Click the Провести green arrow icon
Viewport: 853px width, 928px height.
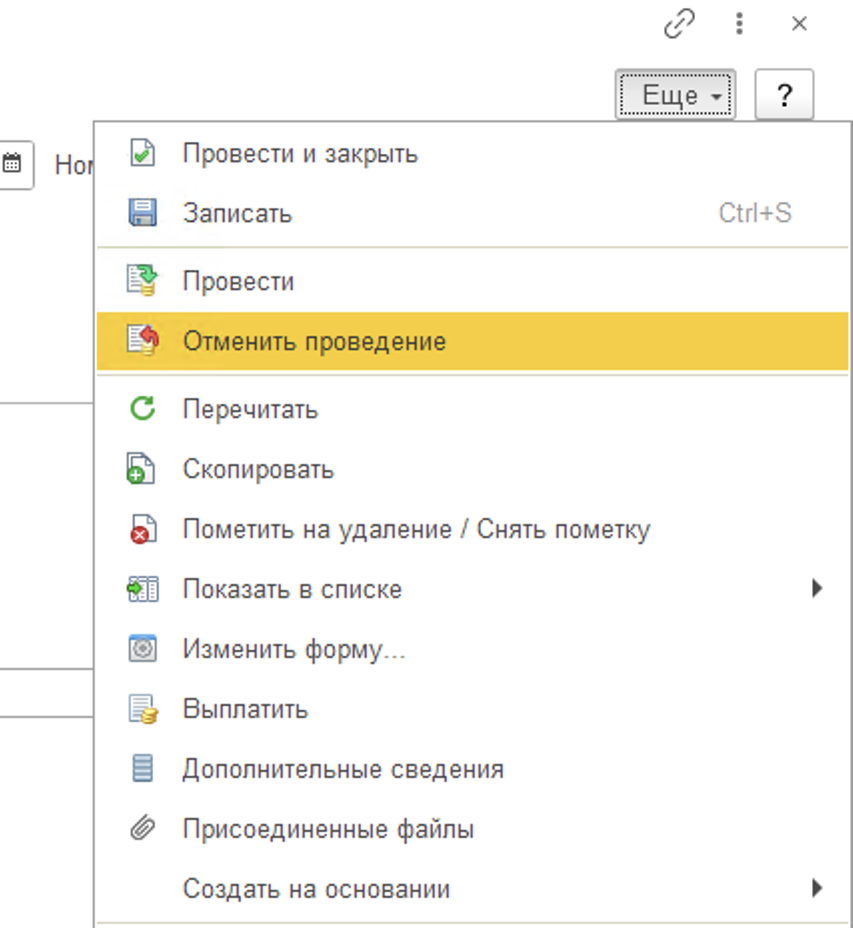142,280
